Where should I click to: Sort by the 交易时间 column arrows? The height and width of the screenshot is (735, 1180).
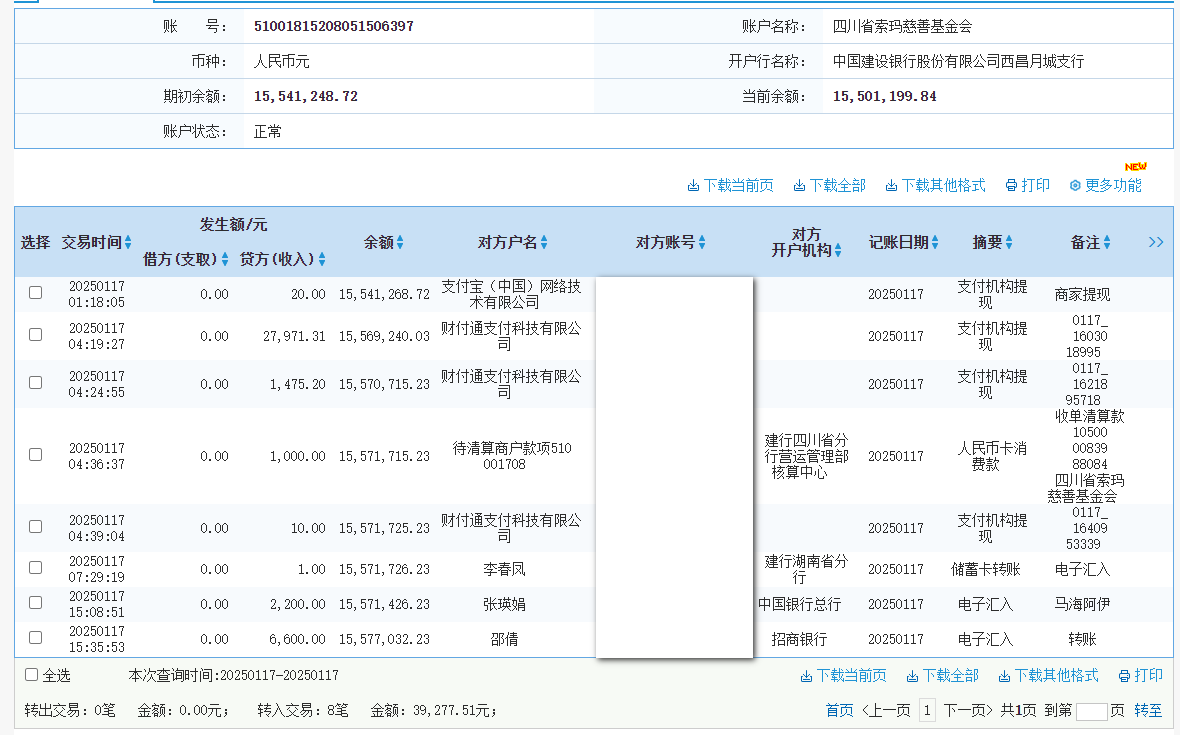128,242
